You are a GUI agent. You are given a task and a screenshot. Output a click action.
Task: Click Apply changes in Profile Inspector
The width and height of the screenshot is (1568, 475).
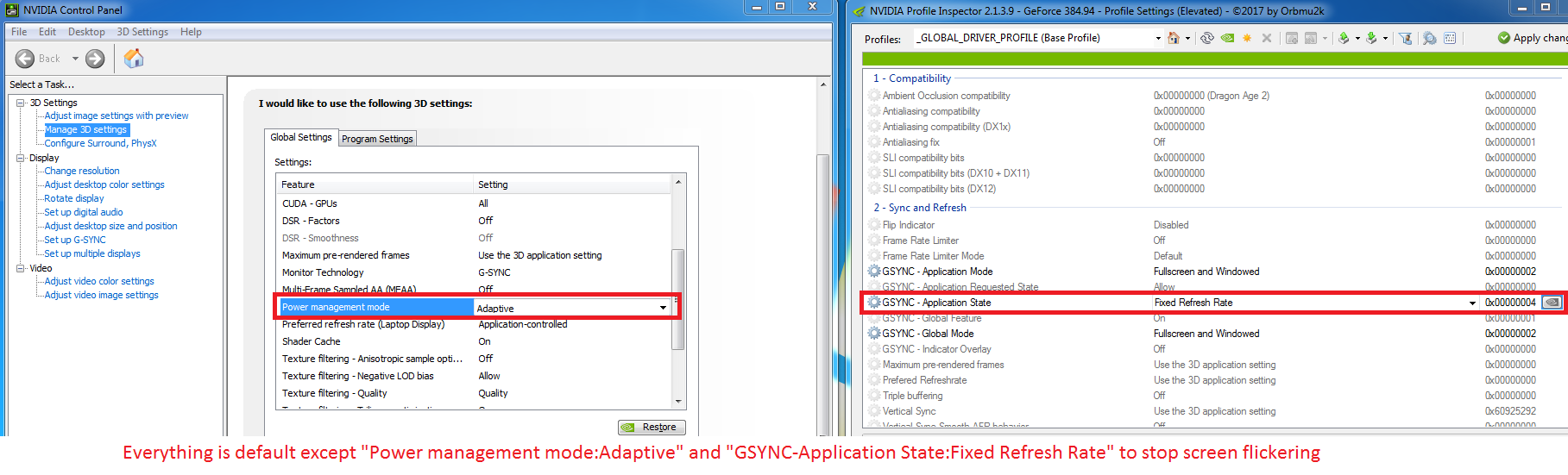[x=1533, y=38]
